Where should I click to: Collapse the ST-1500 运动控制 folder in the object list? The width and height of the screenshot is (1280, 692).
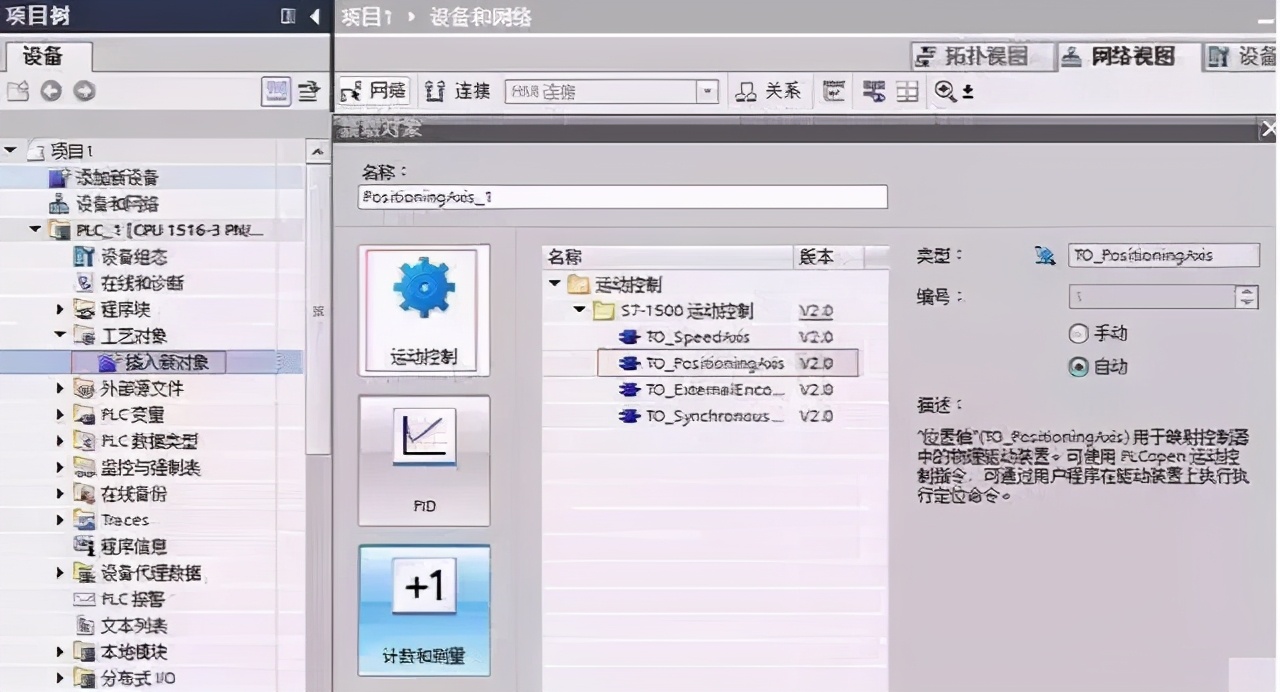coord(578,310)
